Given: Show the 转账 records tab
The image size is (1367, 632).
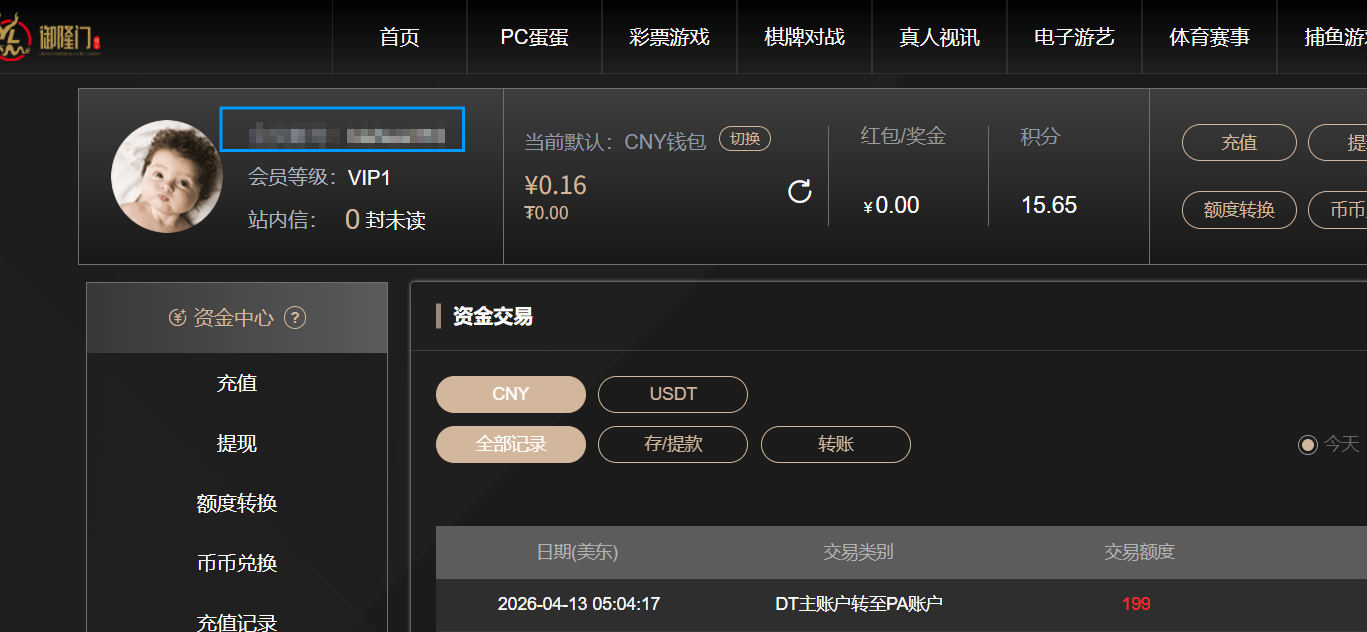Looking at the screenshot, I should (835, 444).
